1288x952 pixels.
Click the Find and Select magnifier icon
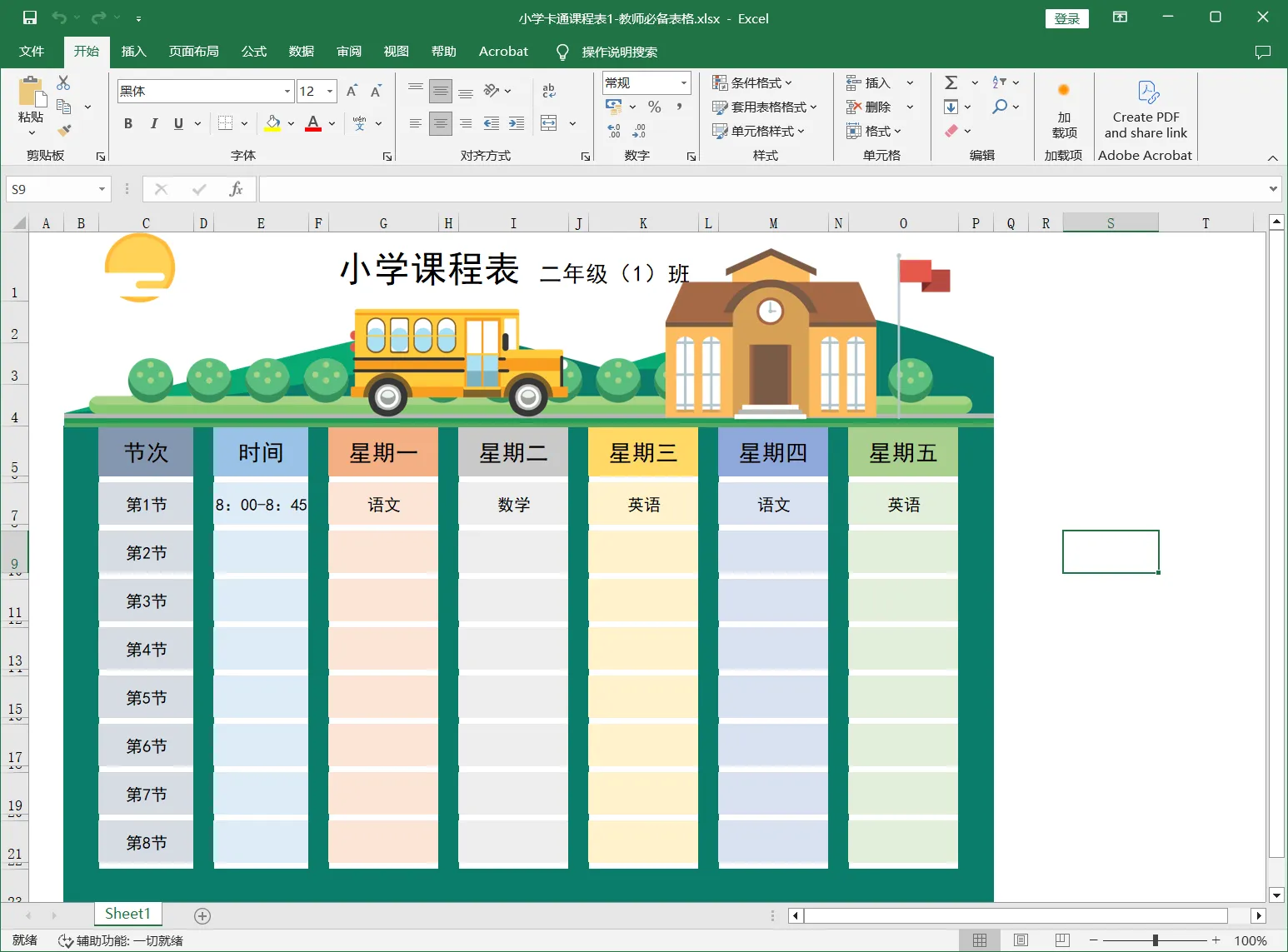tap(1000, 107)
